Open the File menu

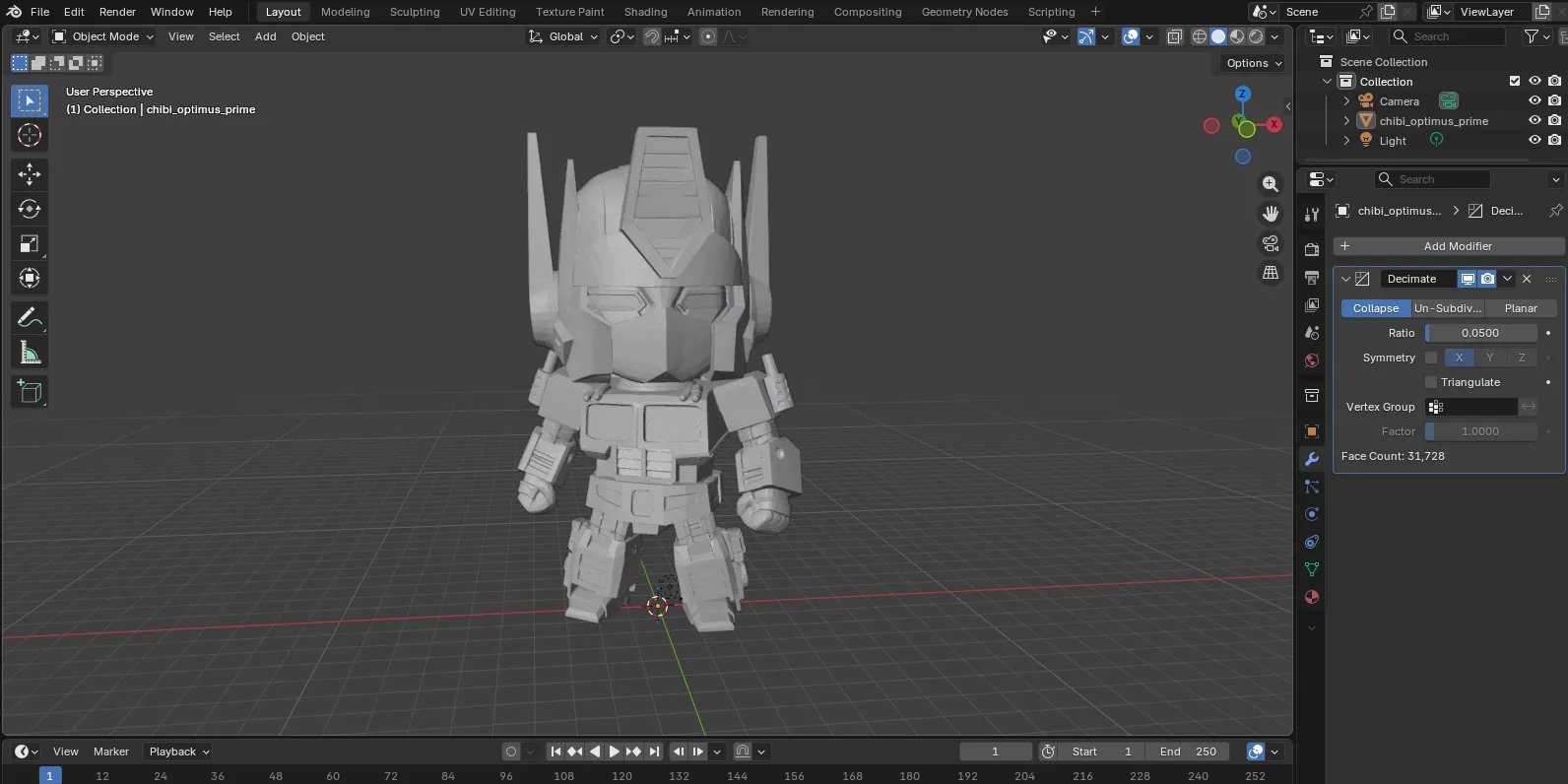pyautogui.click(x=39, y=12)
